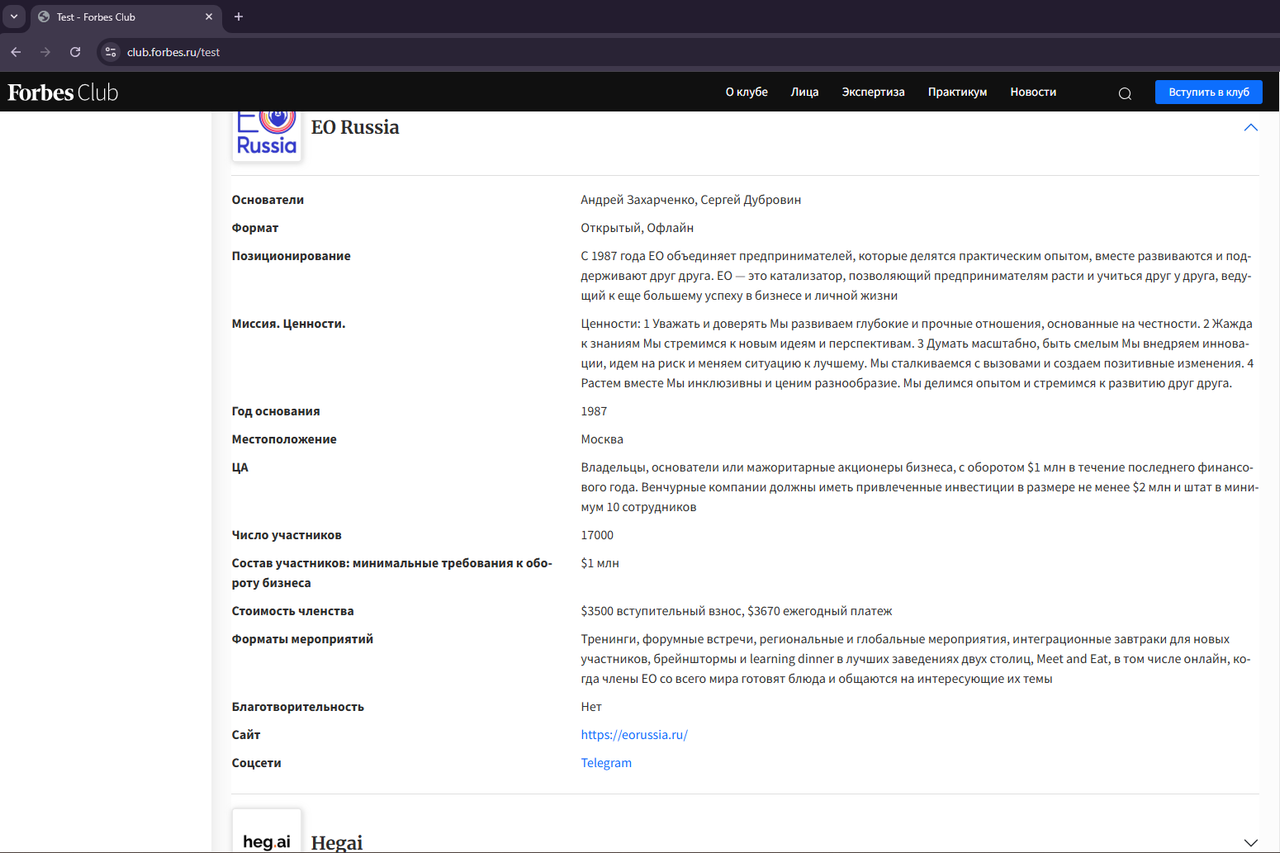Screen dimensions: 1280x853
Task: Click the Миссия. Ценности. label
Action: point(288,324)
